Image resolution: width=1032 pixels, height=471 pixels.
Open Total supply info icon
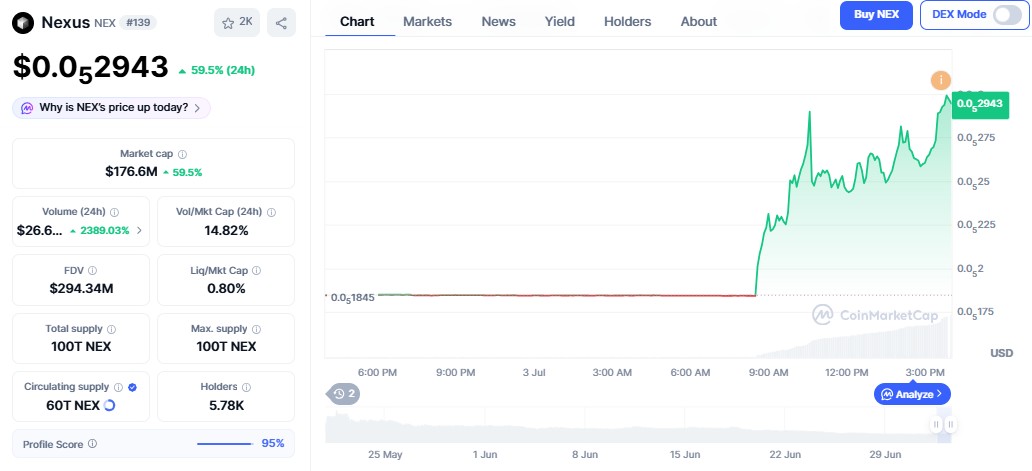(111, 329)
